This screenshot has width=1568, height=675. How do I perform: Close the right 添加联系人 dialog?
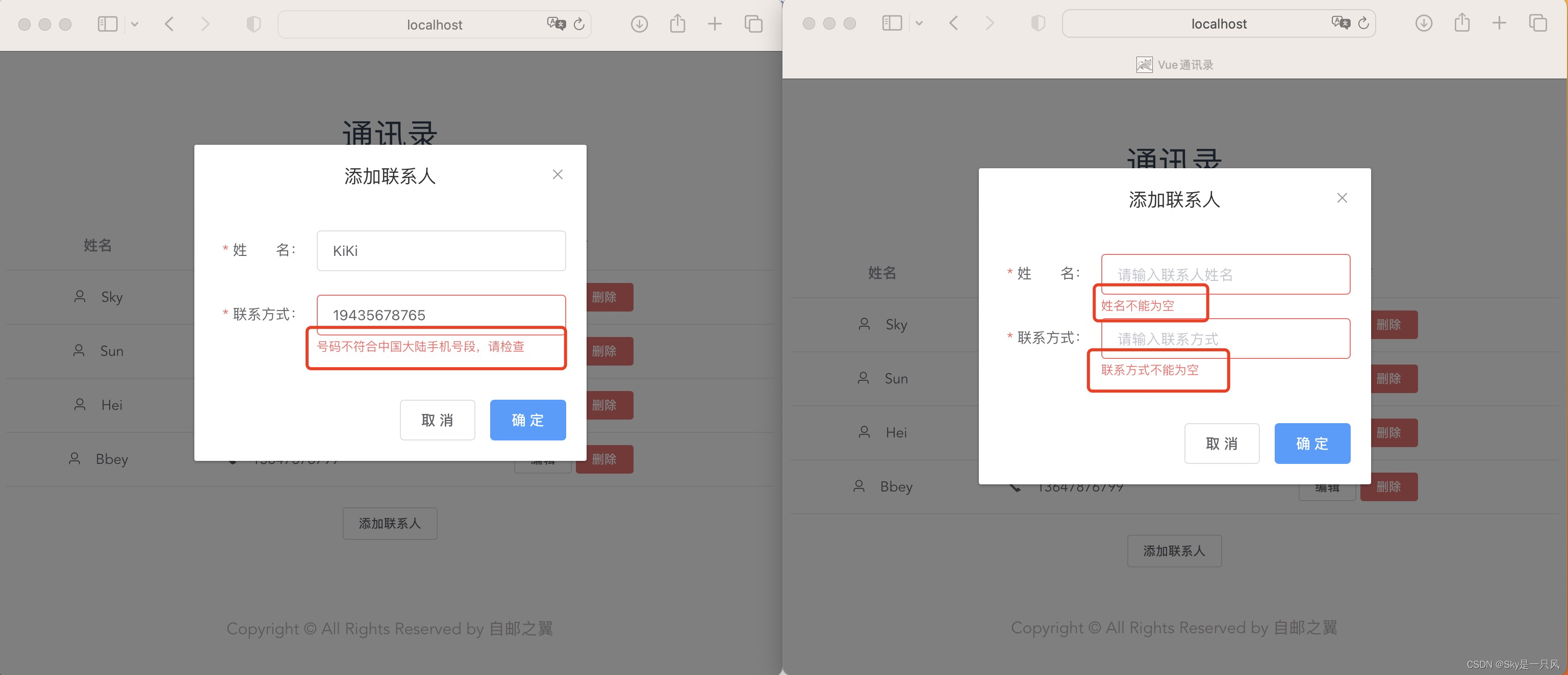pyautogui.click(x=1342, y=198)
